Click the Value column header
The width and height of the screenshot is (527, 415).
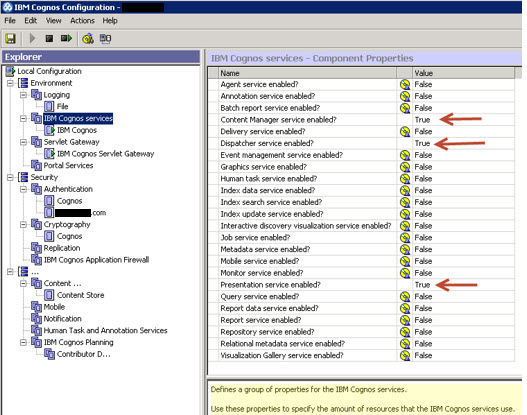(463, 73)
